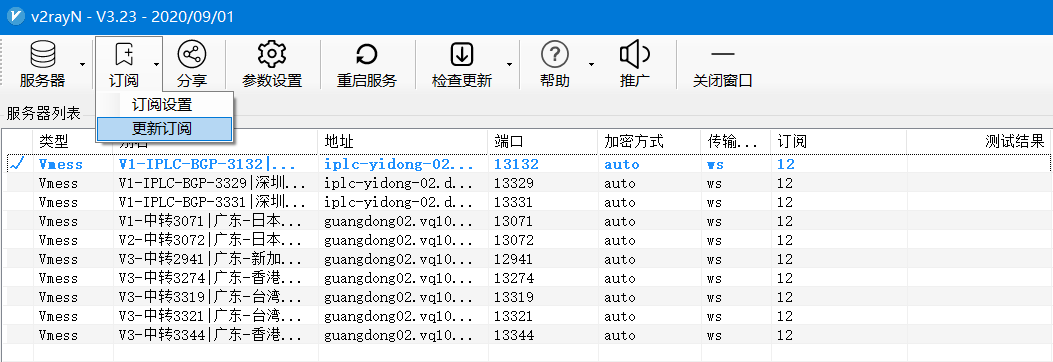Click the 关闭窗口 close window toolbar item
Viewport: 1053px width, 362px height.
click(x=723, y=64)
